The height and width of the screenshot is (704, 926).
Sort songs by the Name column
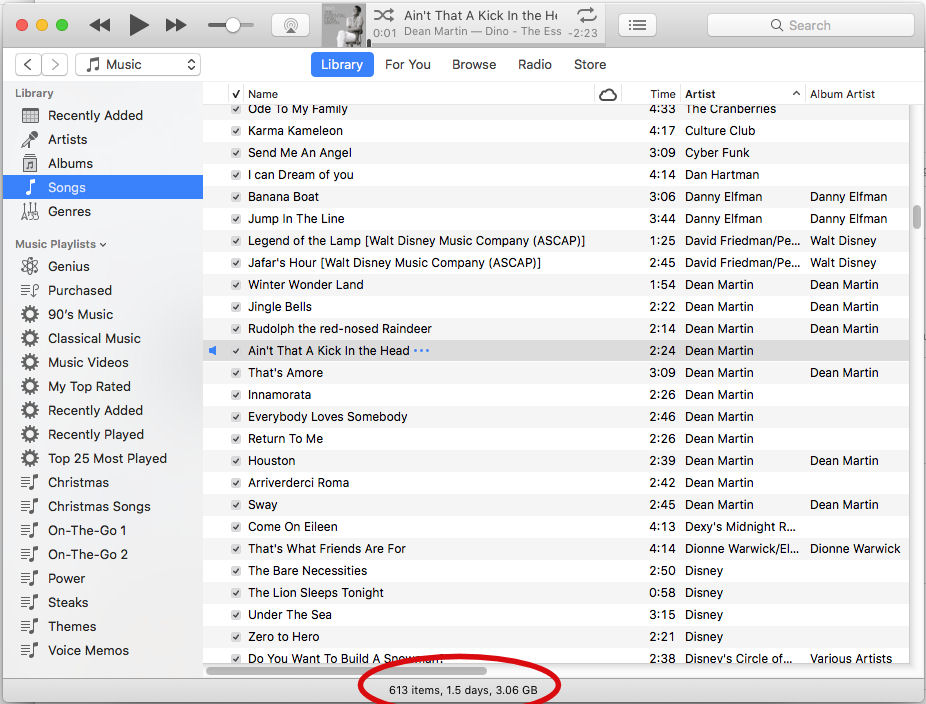419,94
